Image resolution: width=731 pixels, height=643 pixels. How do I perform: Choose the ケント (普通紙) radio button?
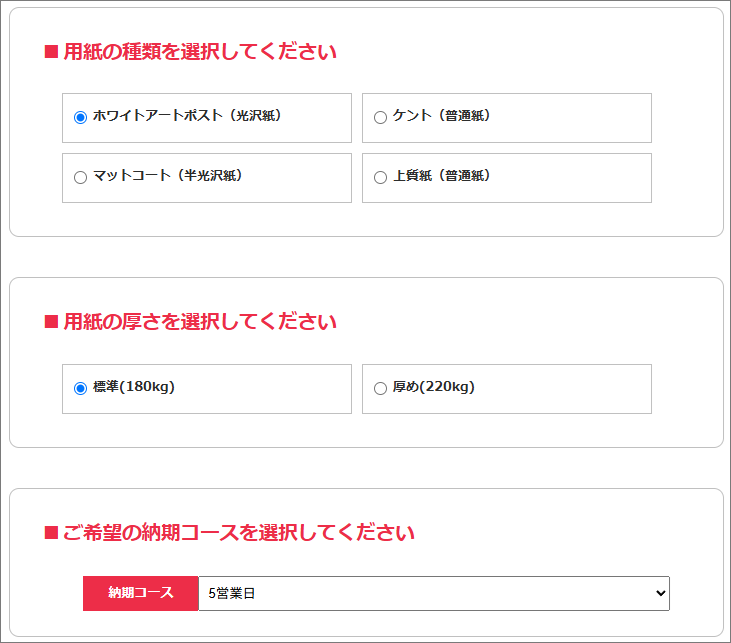click(x=380, y=117)
